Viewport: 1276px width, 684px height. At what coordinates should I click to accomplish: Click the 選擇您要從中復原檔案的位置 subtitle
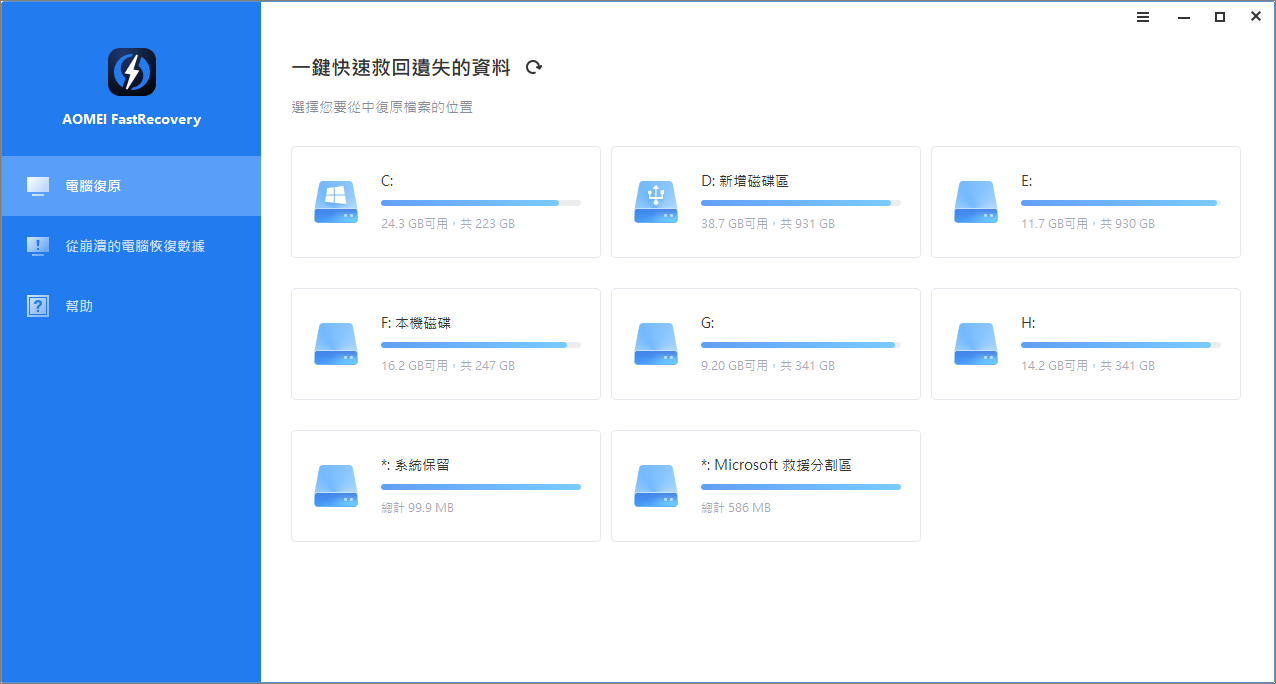click(x=382, y=107)
